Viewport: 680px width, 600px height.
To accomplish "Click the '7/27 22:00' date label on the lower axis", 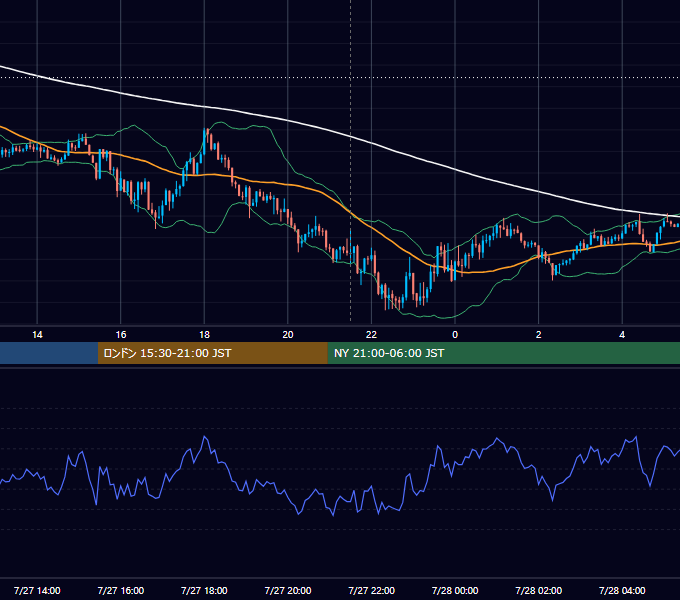I will point(372,590).
